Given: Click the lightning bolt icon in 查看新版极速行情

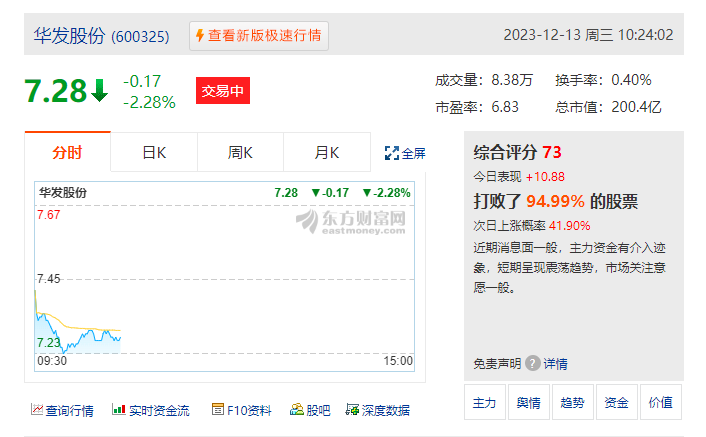Looking at the screenshot, I should click(x=200, y=35).
